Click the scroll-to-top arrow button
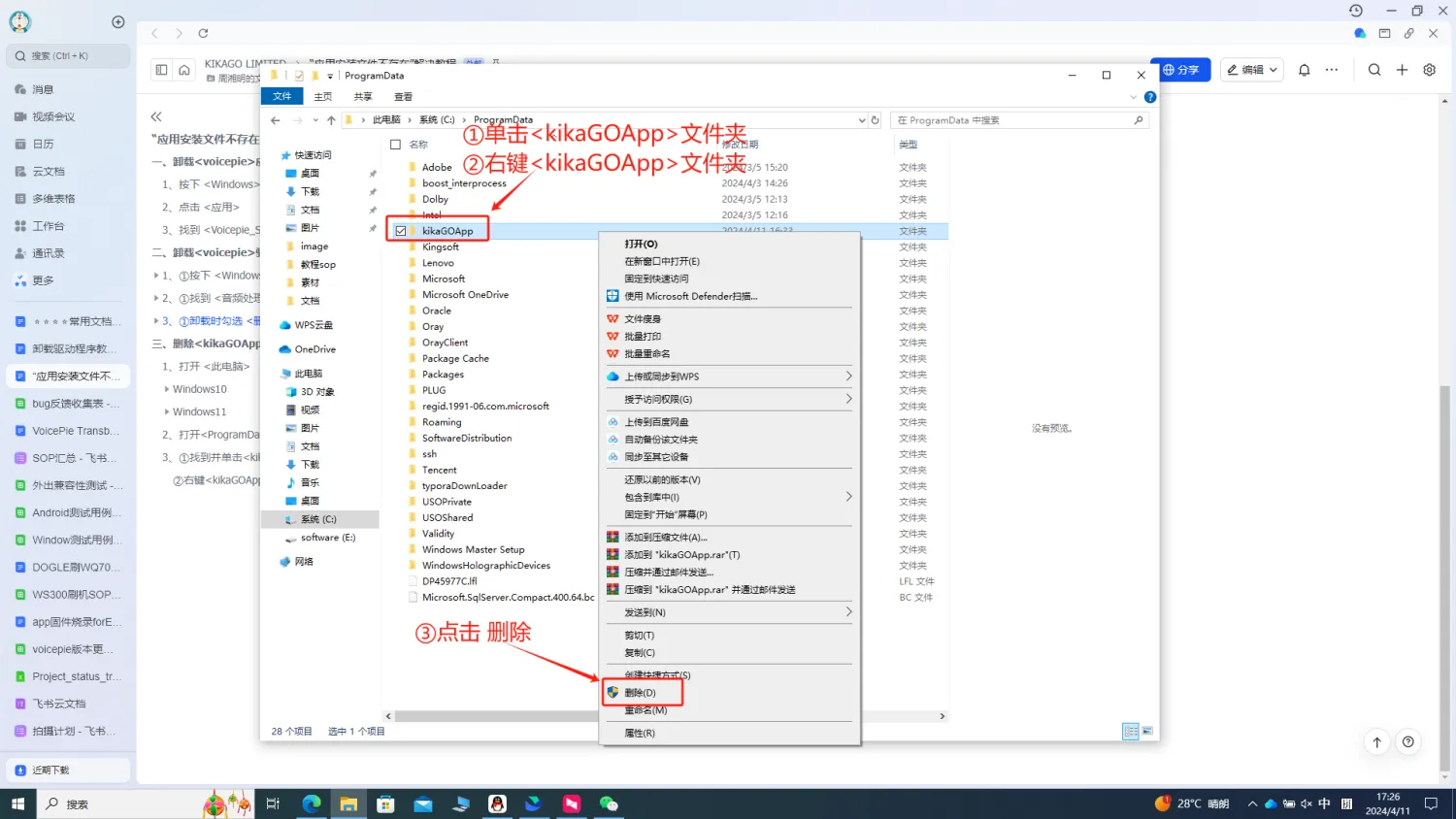 (1376, 742)
